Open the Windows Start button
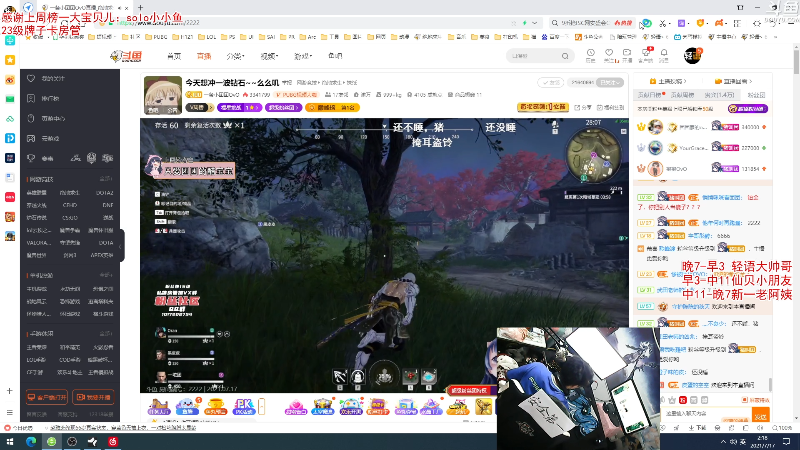800x450 pixels. coord(10,441)
